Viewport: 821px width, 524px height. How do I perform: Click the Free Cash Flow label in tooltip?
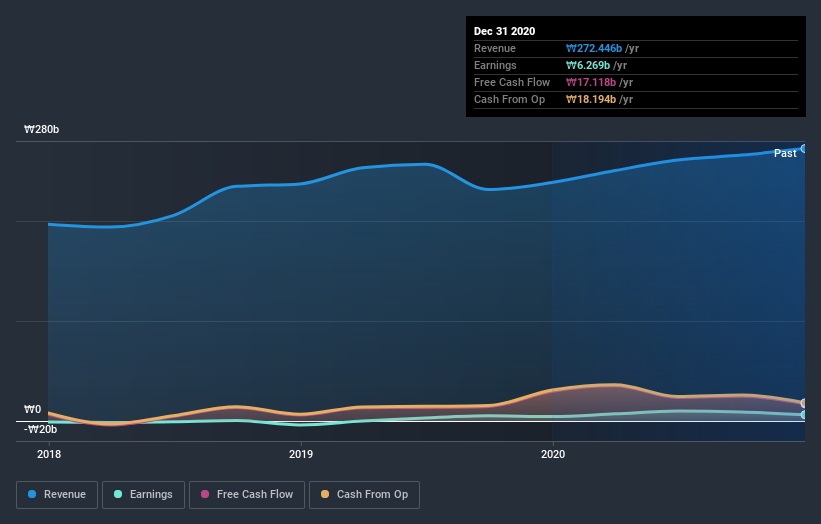point(512,83)
